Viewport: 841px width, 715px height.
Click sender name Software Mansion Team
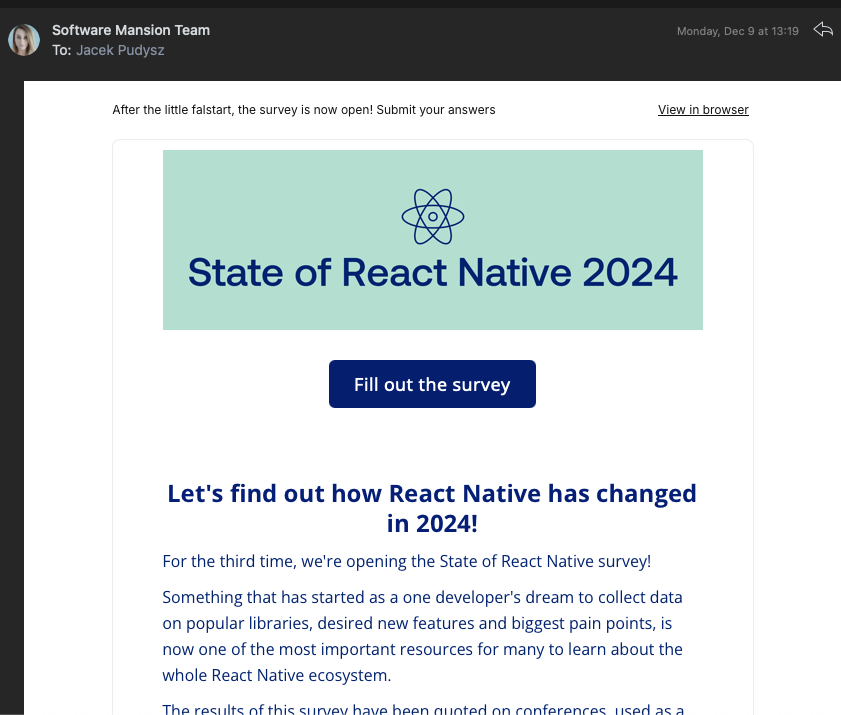131,31
